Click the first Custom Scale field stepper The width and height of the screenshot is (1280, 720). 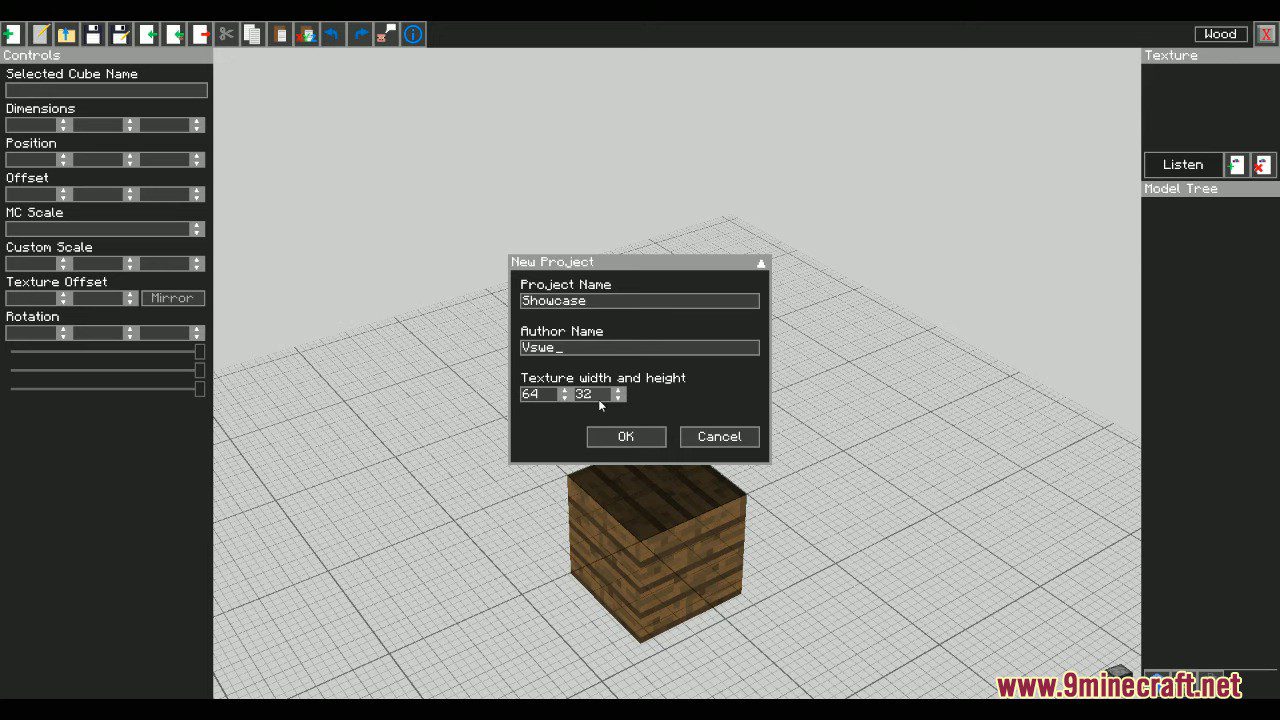(x=64, y=264)
